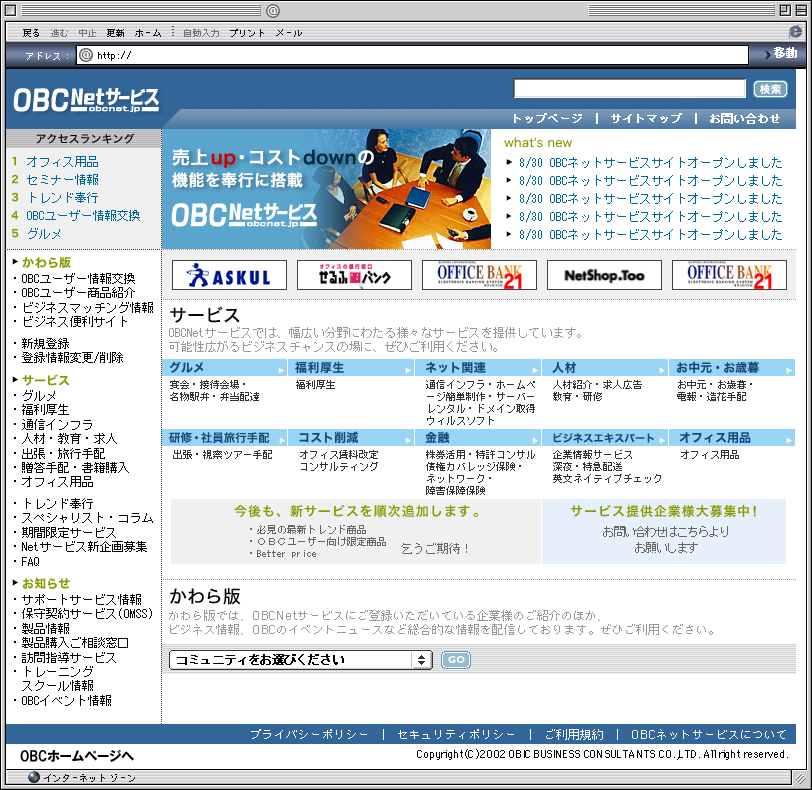The height and width of the screenshot is (790, 812).
Task: Click お問い合わせはこちらより in the recruiting box
Action: [x=665, y=531]
